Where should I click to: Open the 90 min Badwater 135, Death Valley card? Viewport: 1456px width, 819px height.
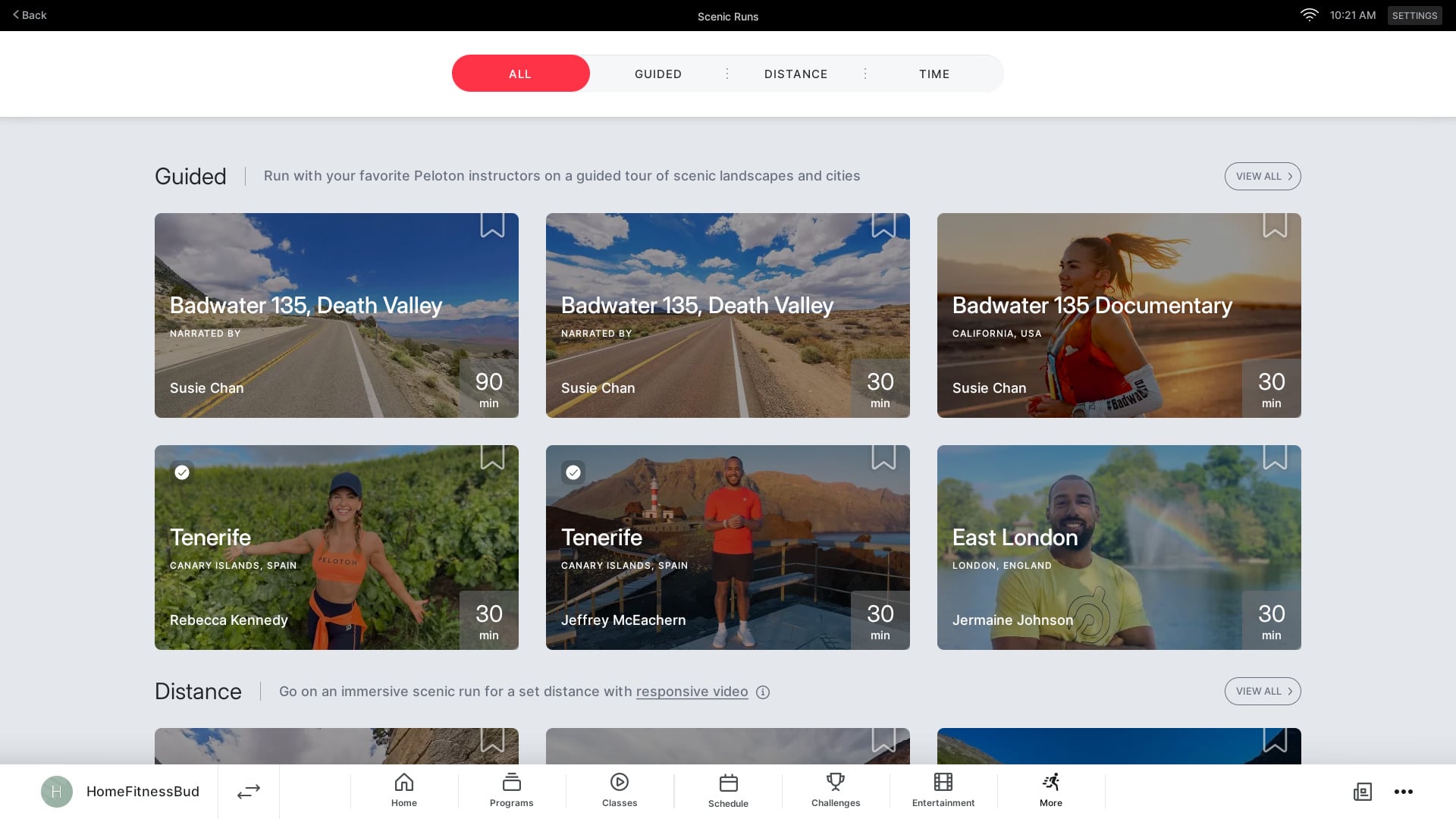pyautogui.click(x=337, y=315)
